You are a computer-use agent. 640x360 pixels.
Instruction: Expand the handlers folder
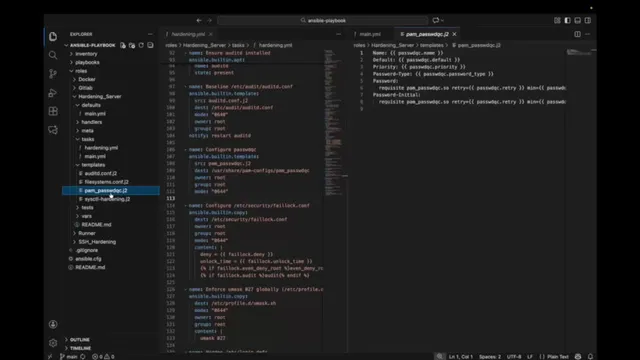[91, 122]
